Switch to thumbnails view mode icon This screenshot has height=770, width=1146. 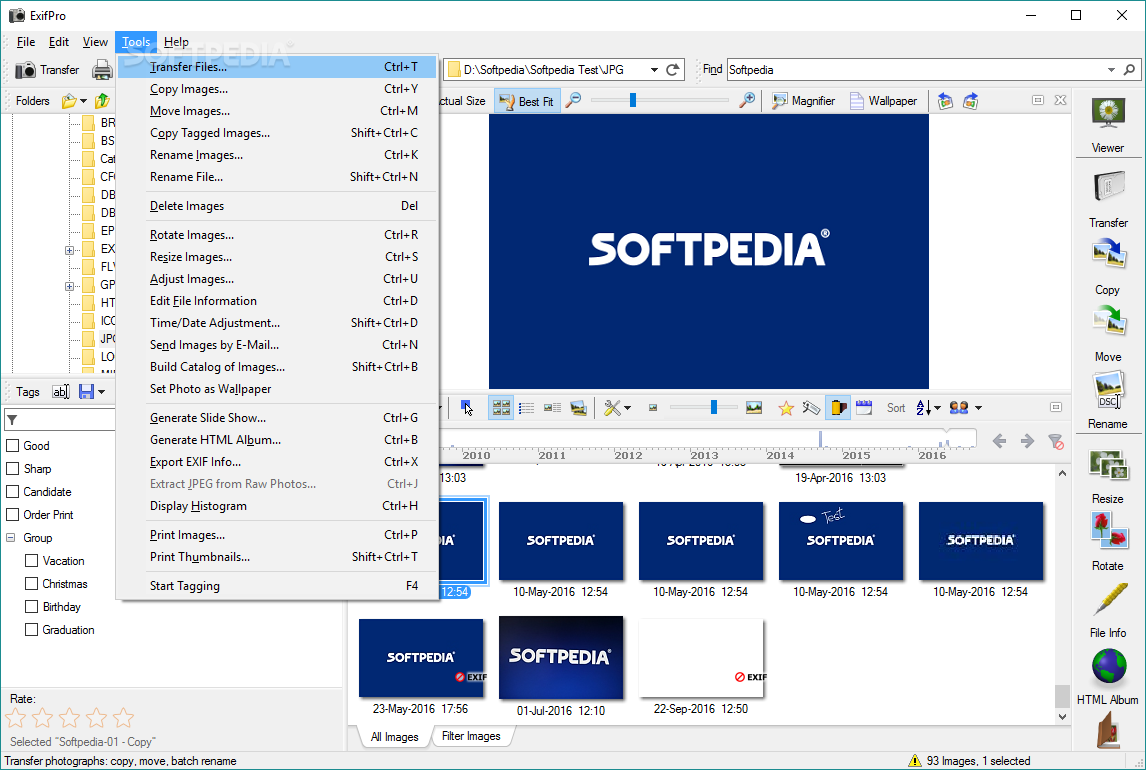coord(501,408)
